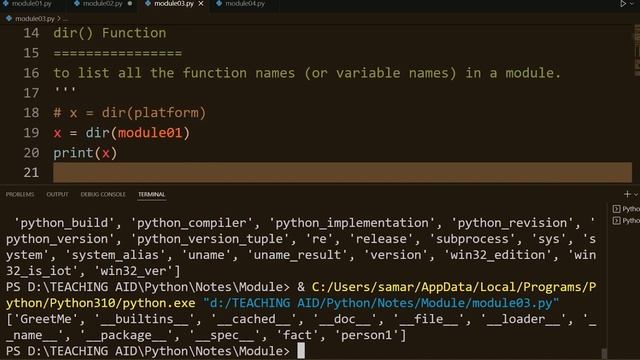Click the unsaved dot on module02.py tab
This screenshot has height=360, width=640.
pyautogui.click(x=130, y=4)
